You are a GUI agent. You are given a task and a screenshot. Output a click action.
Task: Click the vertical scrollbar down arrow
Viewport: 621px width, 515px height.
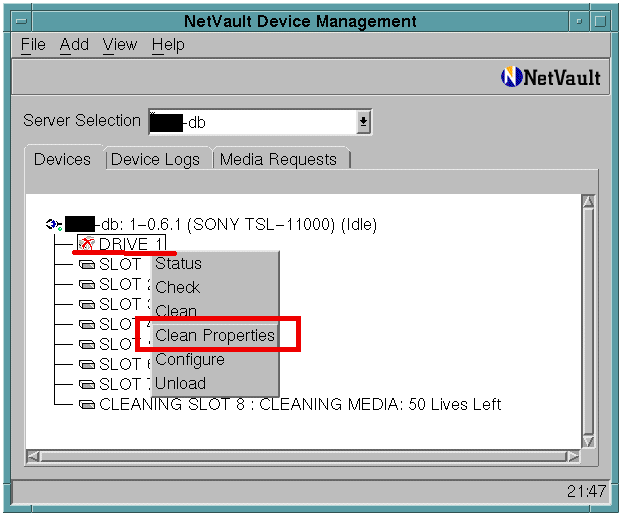pyautogui.click(x=588, y=441)
